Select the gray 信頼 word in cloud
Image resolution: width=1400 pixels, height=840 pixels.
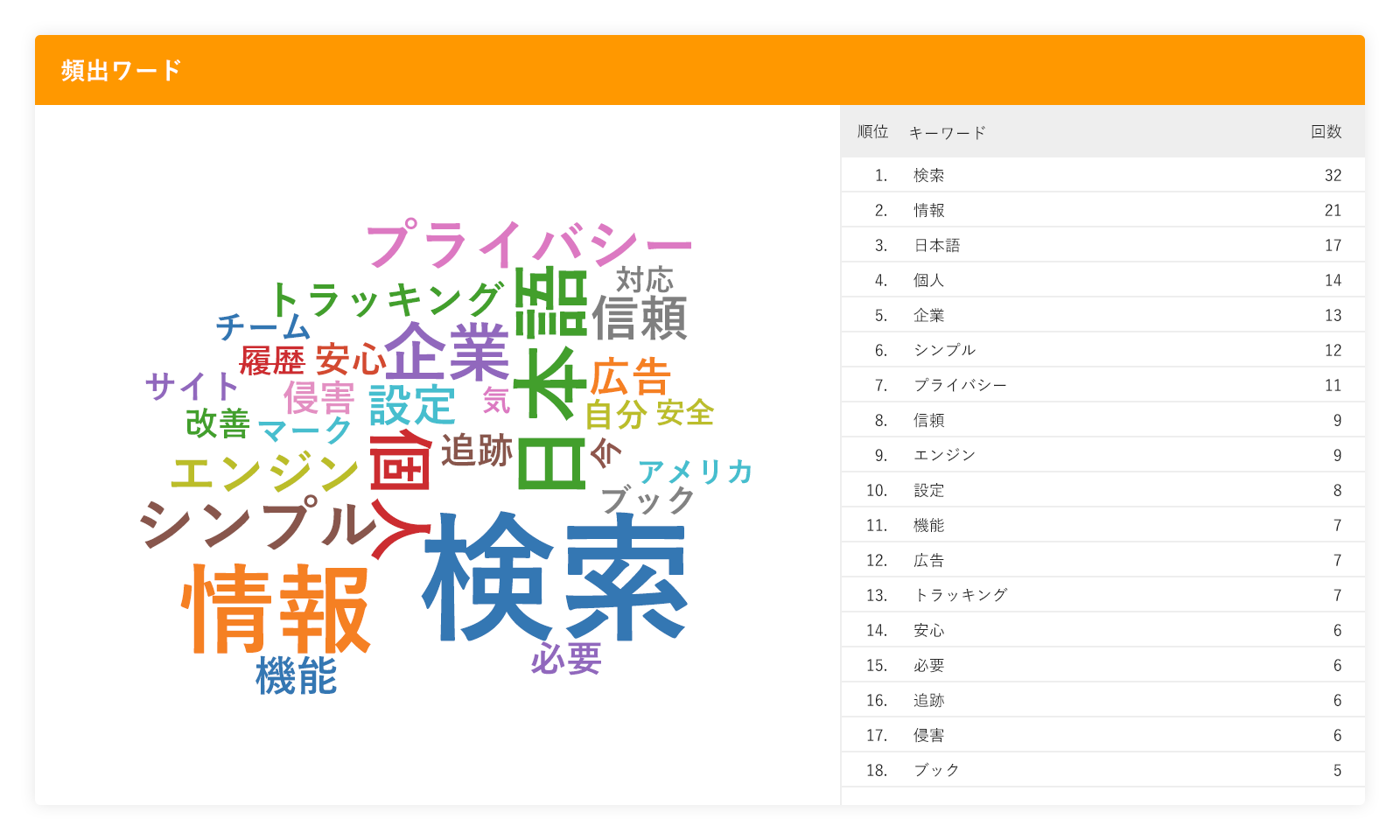coord(640,318)
